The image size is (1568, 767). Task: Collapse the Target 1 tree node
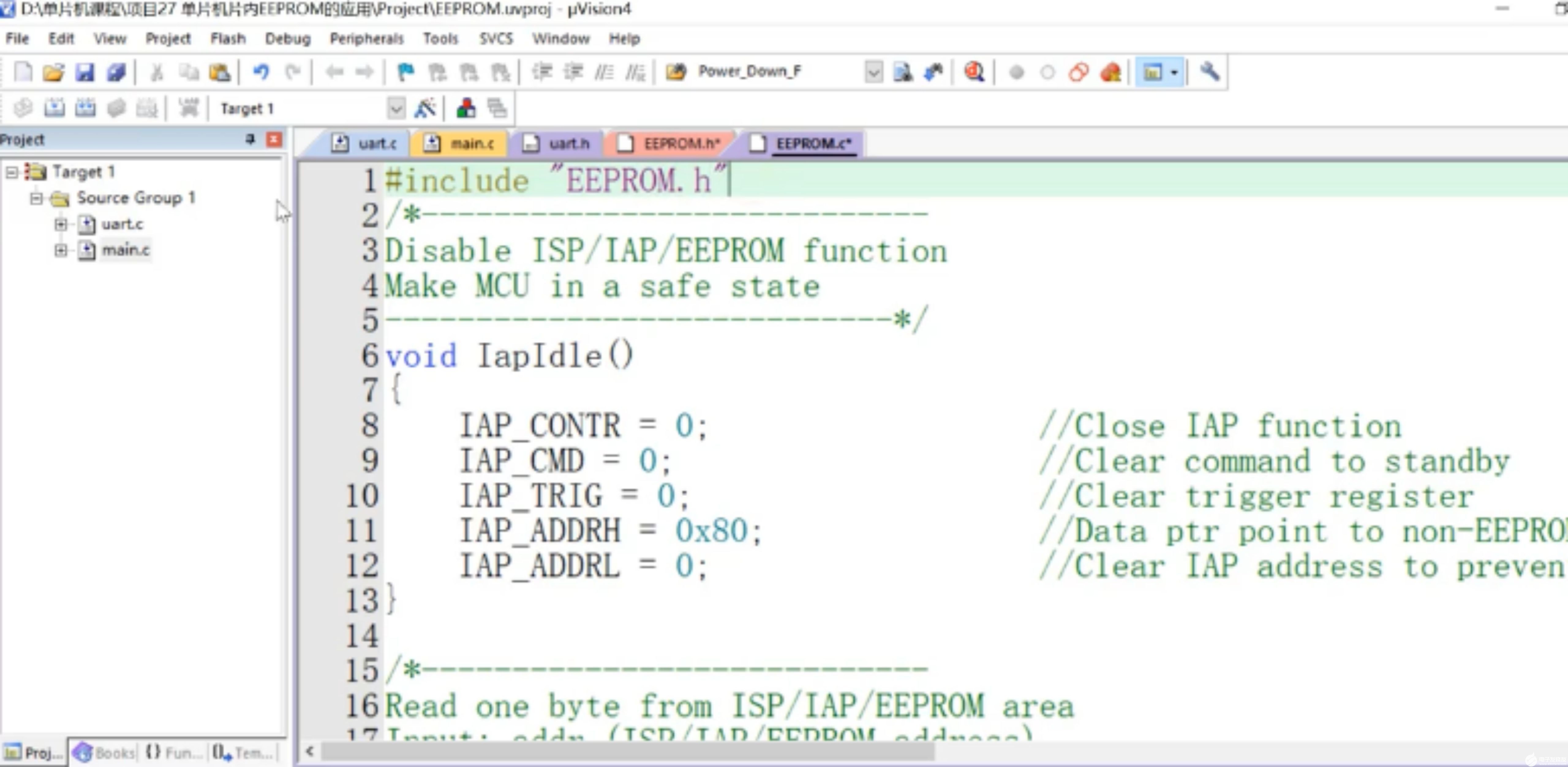pyautogui.click(x=11, y=172)
